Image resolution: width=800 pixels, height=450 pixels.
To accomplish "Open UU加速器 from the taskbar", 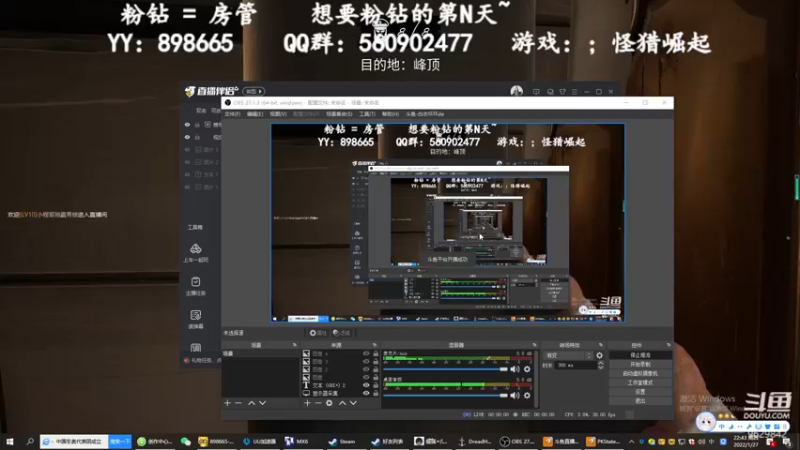I will [x=260, y=441].
